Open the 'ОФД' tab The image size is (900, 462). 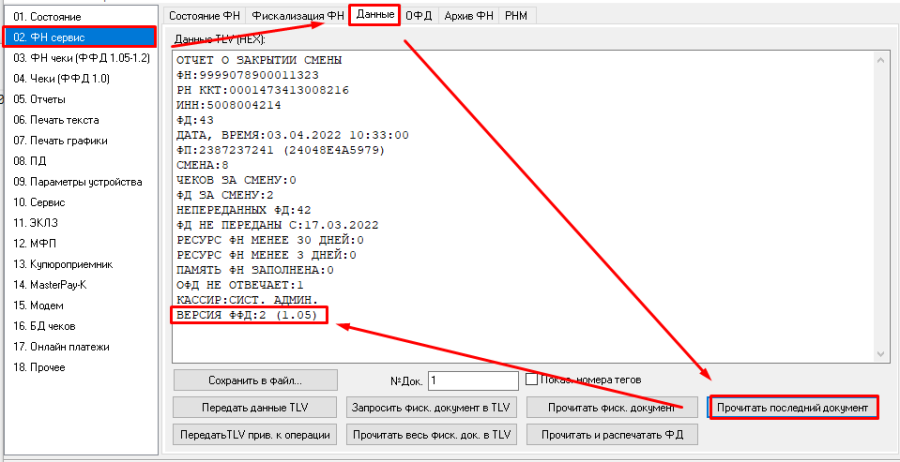tap(418, 16)
